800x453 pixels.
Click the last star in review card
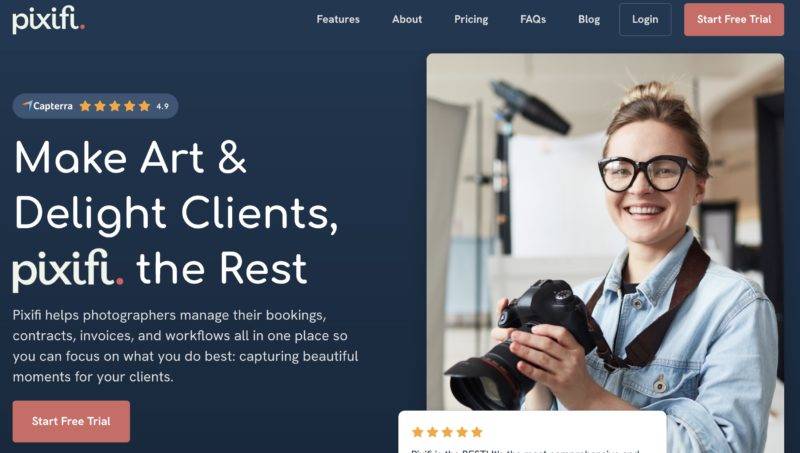pyautogui.click(x=477, y=432)
